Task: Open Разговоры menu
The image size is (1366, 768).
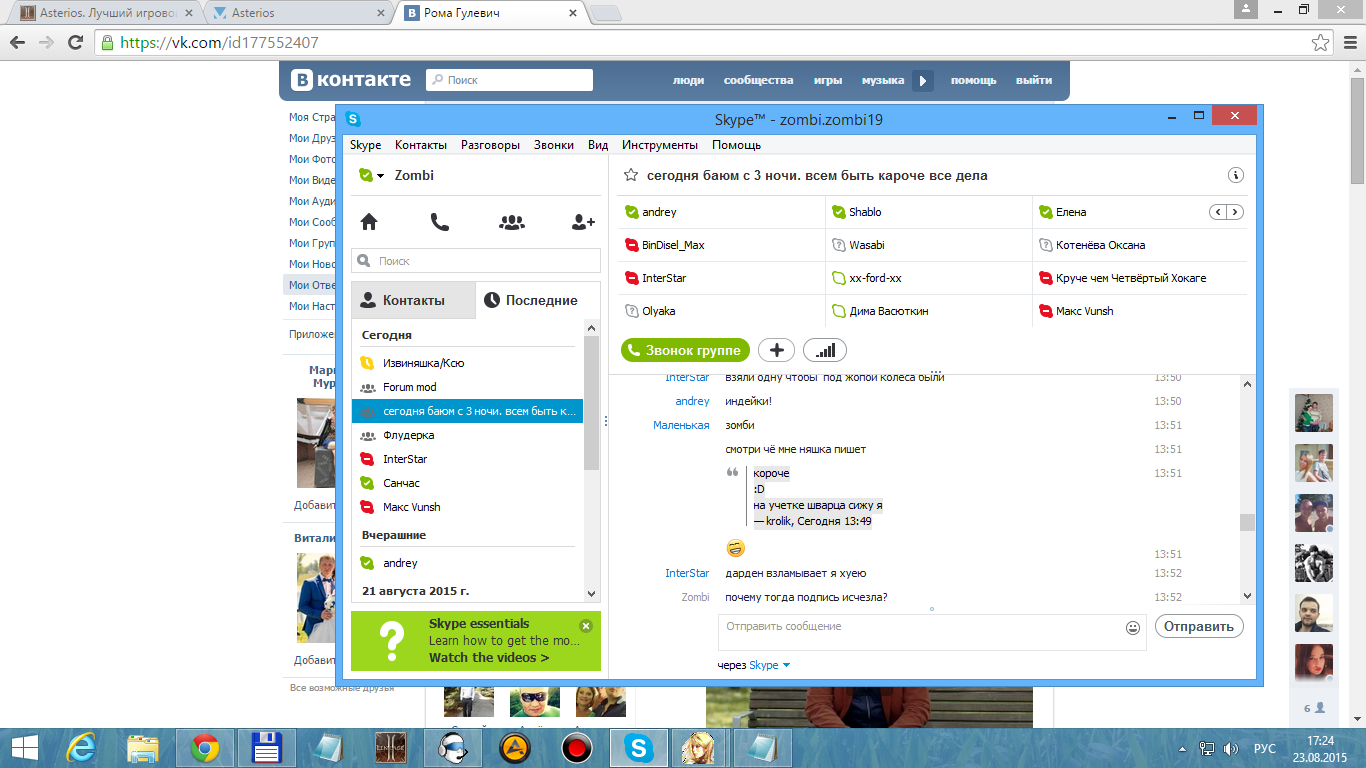Action: pos(490,145)
